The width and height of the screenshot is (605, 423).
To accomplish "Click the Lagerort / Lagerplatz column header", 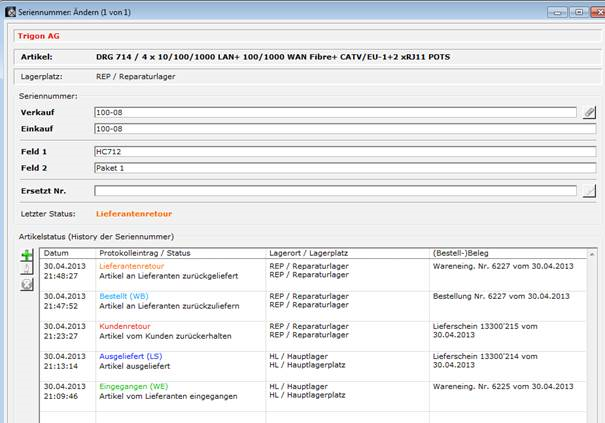I will click(346, 253).
